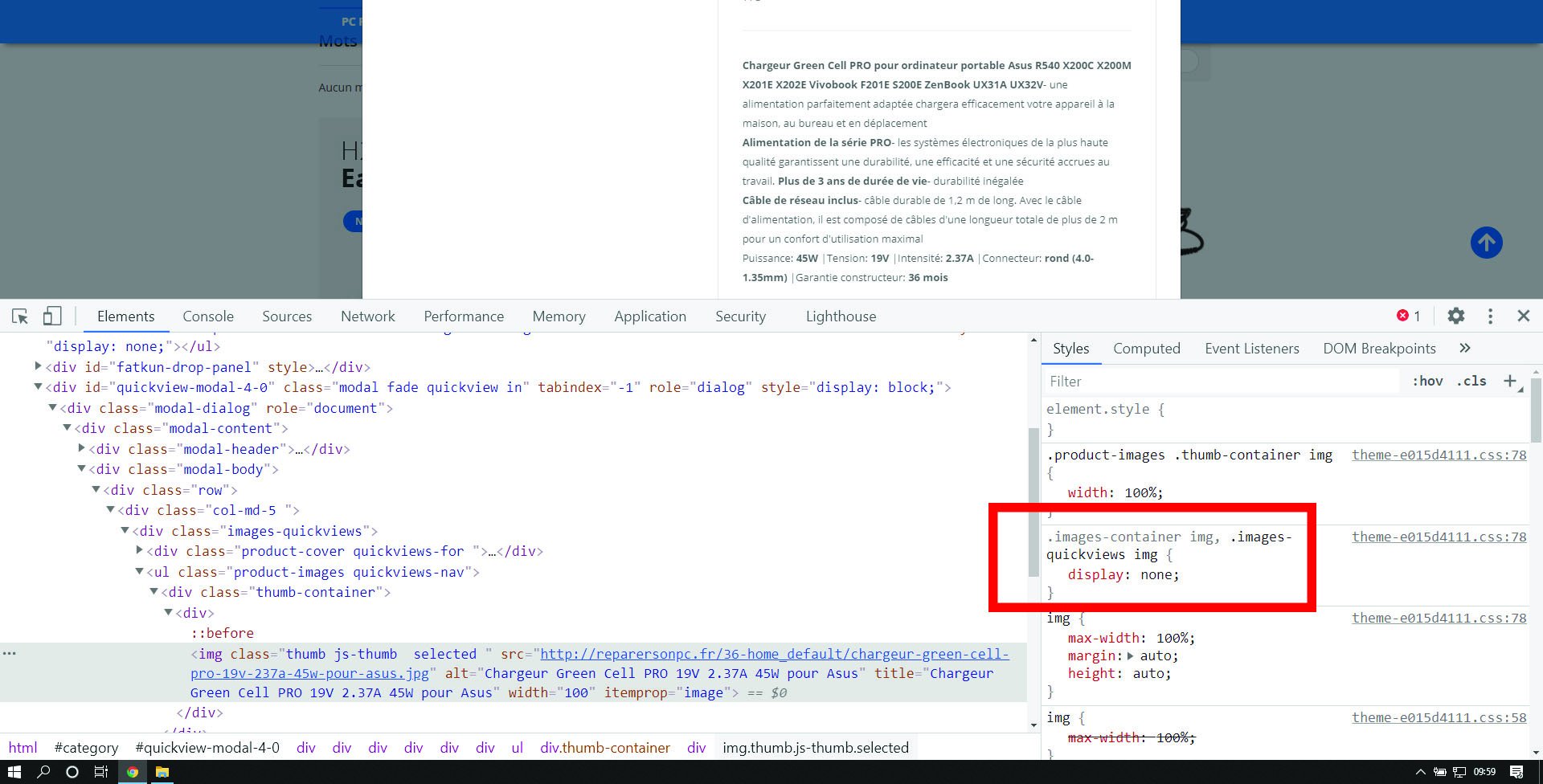Viewport: 1543px width, 784px height.
Task: Collapse the modal-content div node
Action: pyautogui.click(x=67, y=427)
